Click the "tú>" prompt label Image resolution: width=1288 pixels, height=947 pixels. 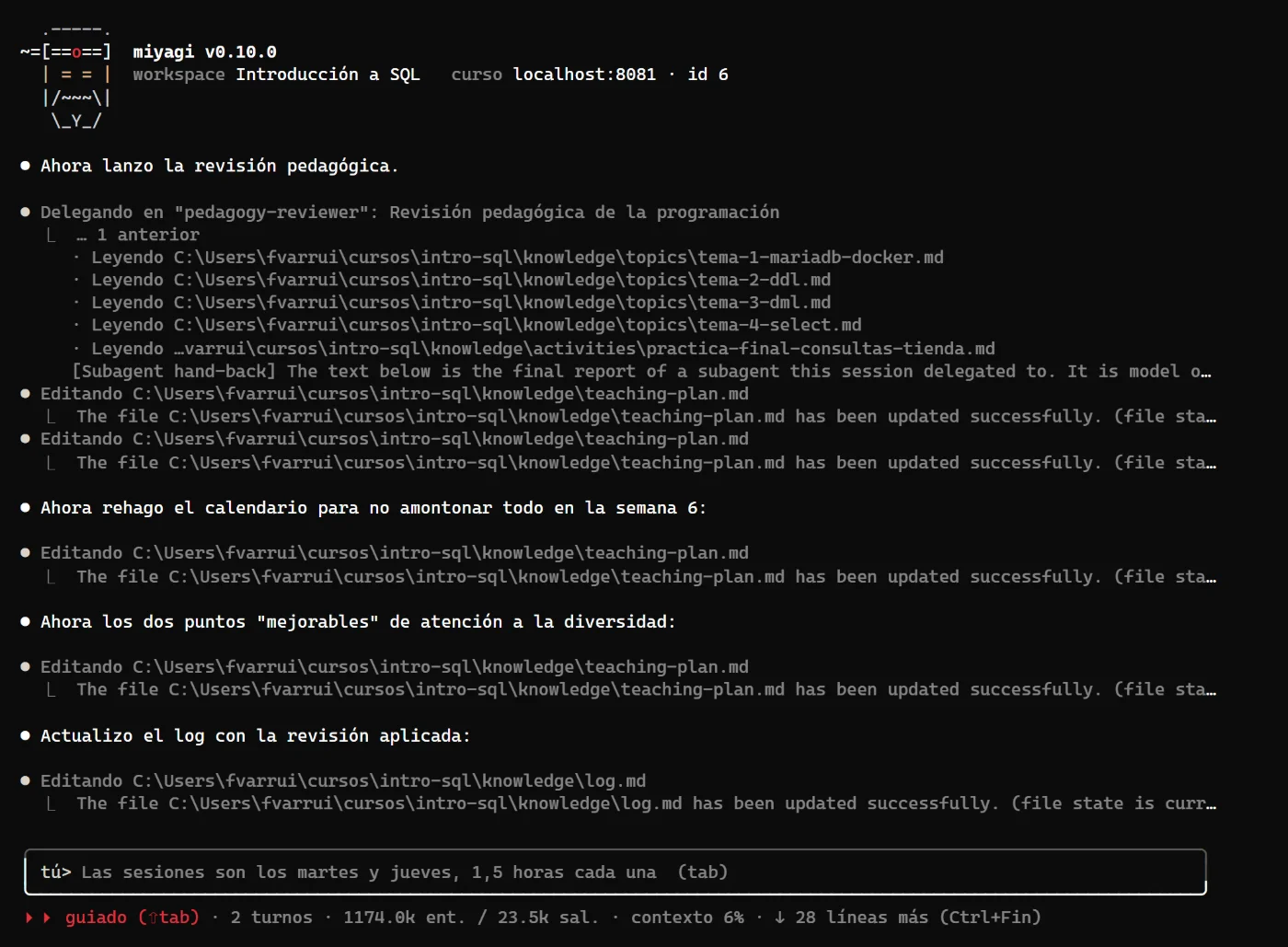[56, 872]
